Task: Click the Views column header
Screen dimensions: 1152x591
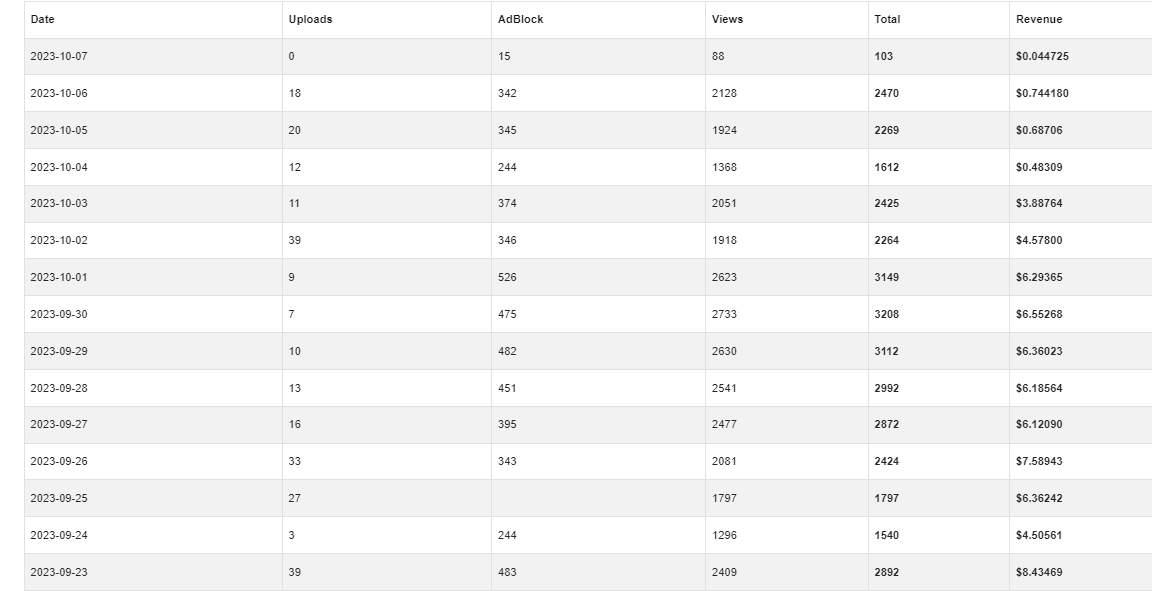Action: [x=727, y=19]
